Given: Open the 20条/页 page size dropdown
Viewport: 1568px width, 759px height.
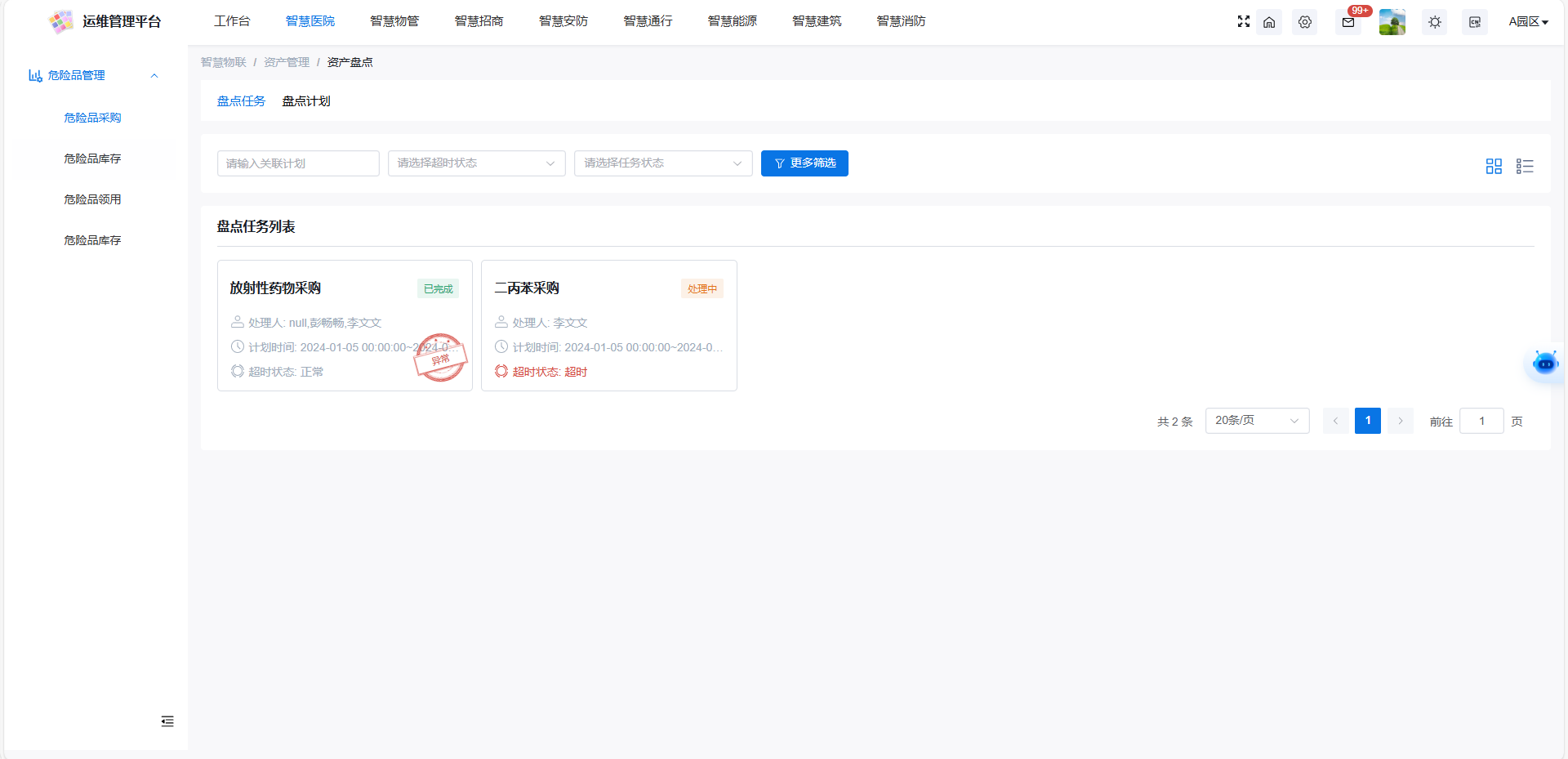Looking at the screenshot, I should tap(1258, 421).
